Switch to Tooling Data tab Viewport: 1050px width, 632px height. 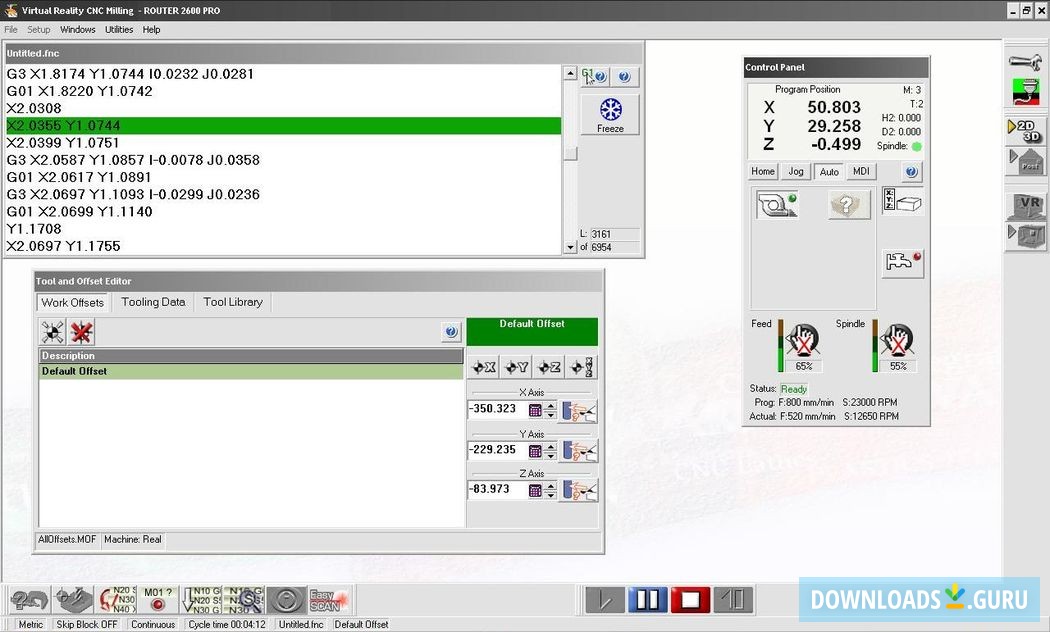click(153, 302)
